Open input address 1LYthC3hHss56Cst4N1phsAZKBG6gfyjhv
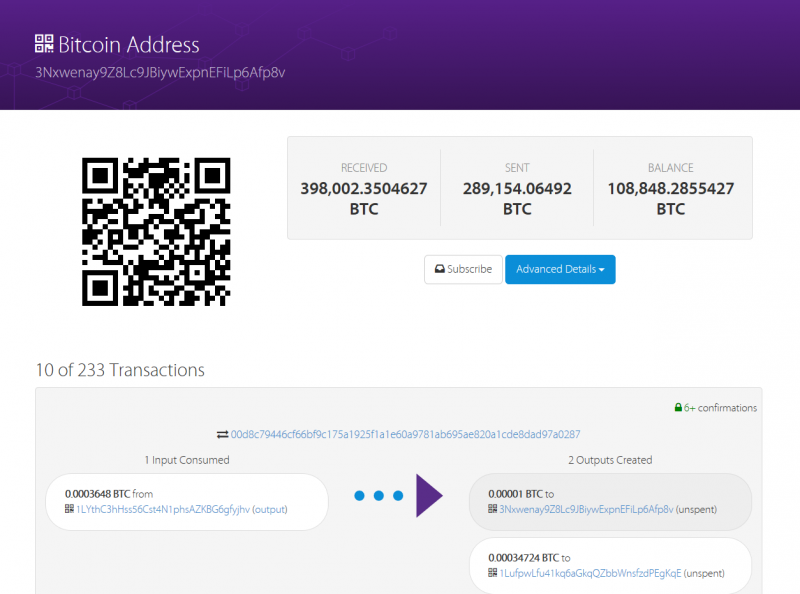800x594 pixels. [163, 509]
